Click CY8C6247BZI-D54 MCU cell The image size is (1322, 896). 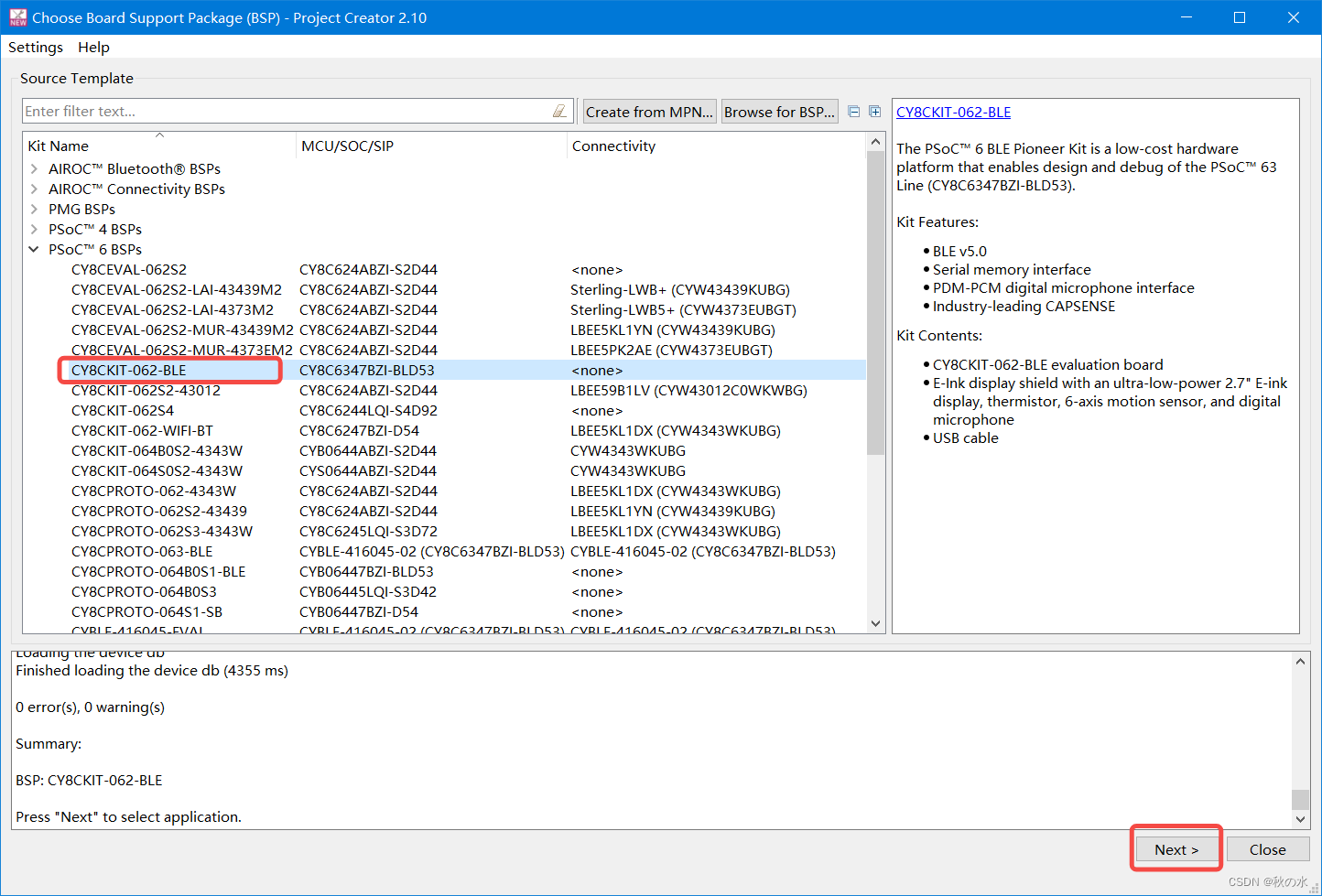(x=359, y=430)
